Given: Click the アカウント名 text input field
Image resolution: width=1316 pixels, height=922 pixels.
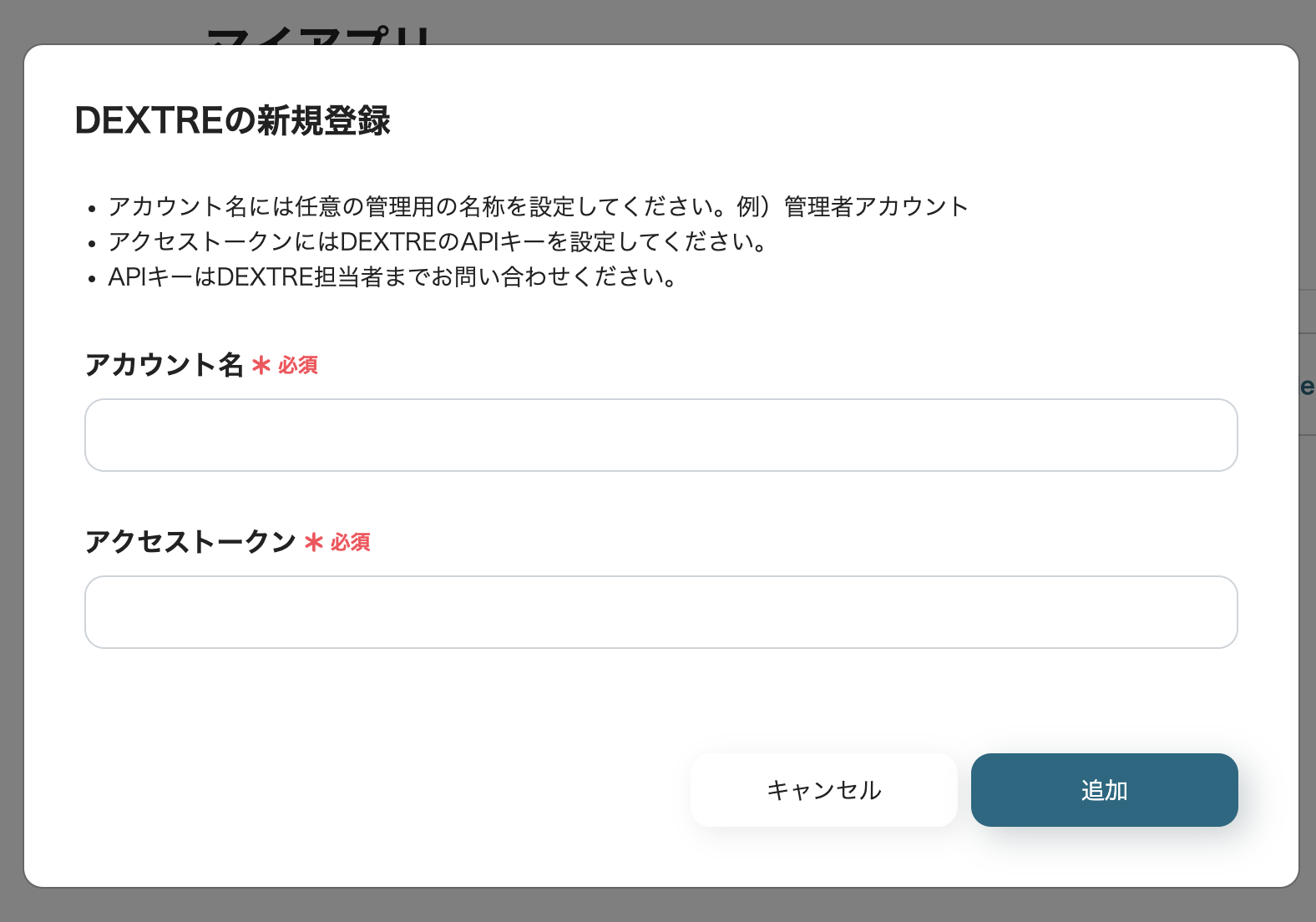Looking at the screenshot, I should (x=661, y=435).
